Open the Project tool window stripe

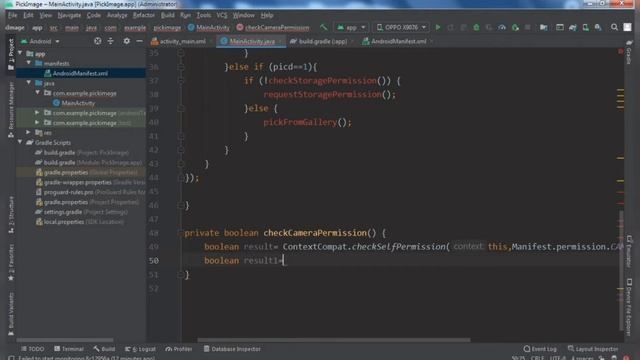pos(11,54)
